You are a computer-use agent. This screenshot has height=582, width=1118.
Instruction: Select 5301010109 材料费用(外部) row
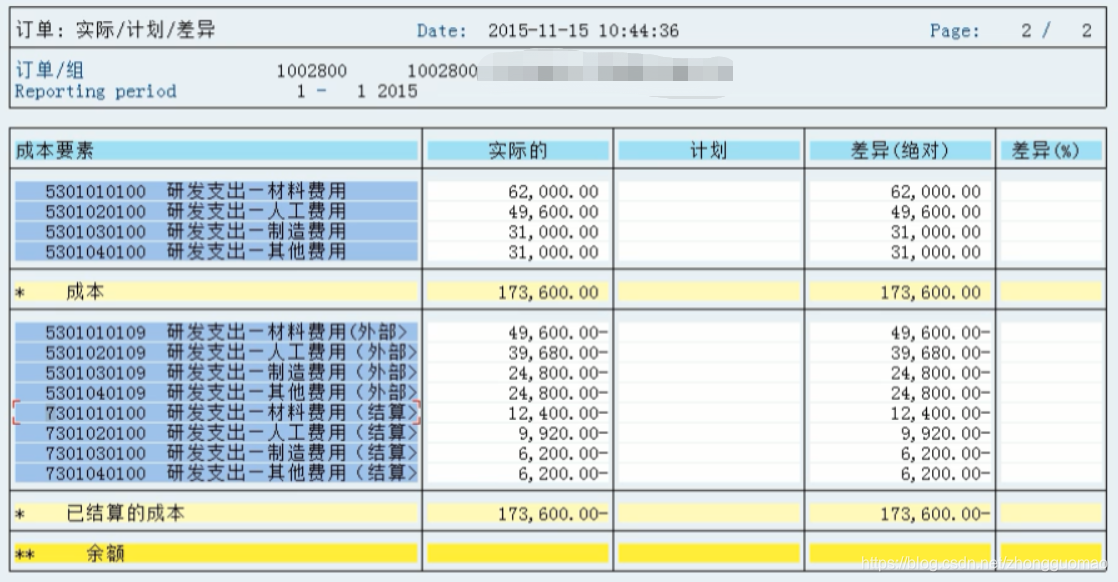tap(216, 332)
